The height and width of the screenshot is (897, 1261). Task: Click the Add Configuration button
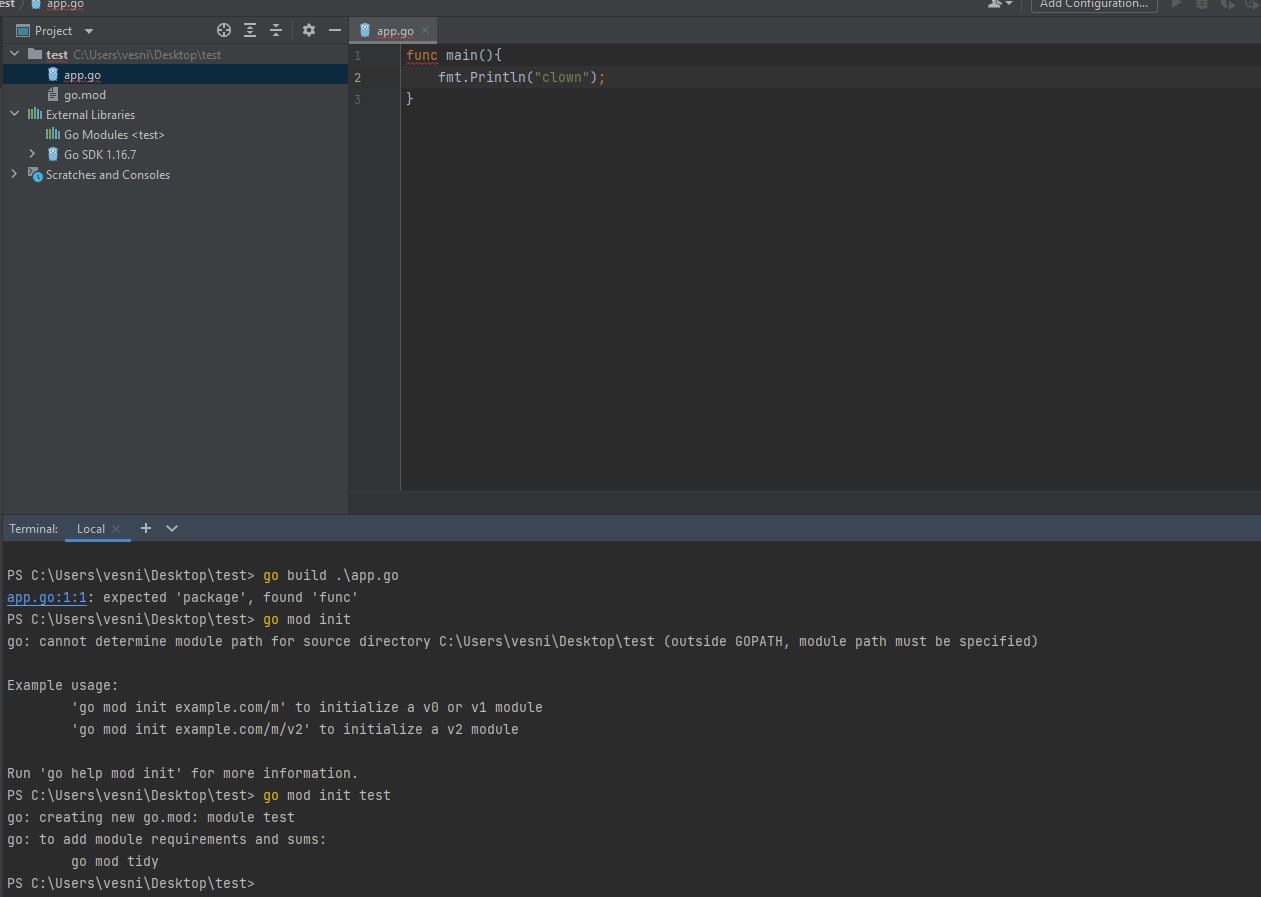(1093, 5)
